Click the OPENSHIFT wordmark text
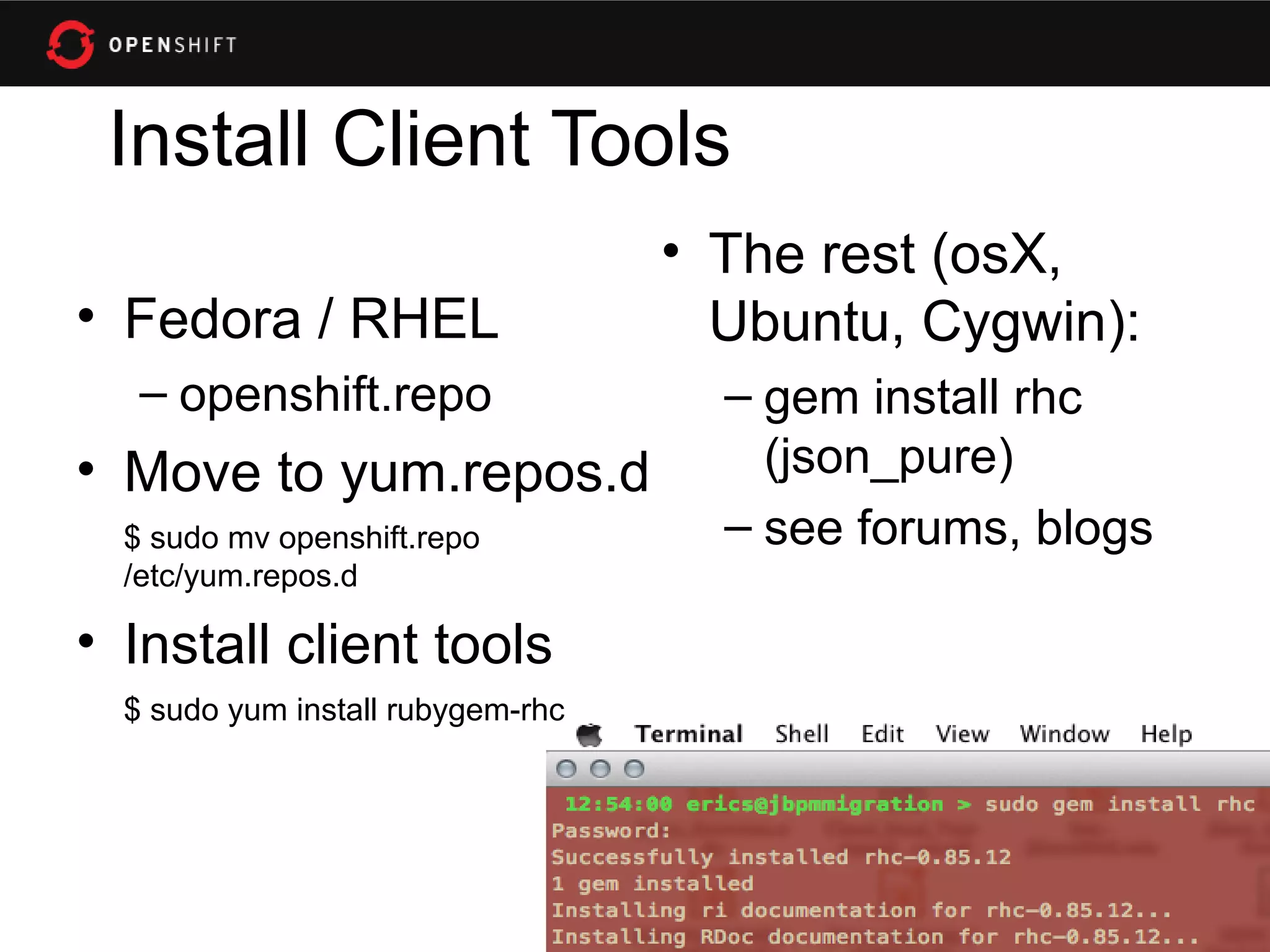This screenshot has width=1270, height=952. pyautogui.click(x=173, y=45)
